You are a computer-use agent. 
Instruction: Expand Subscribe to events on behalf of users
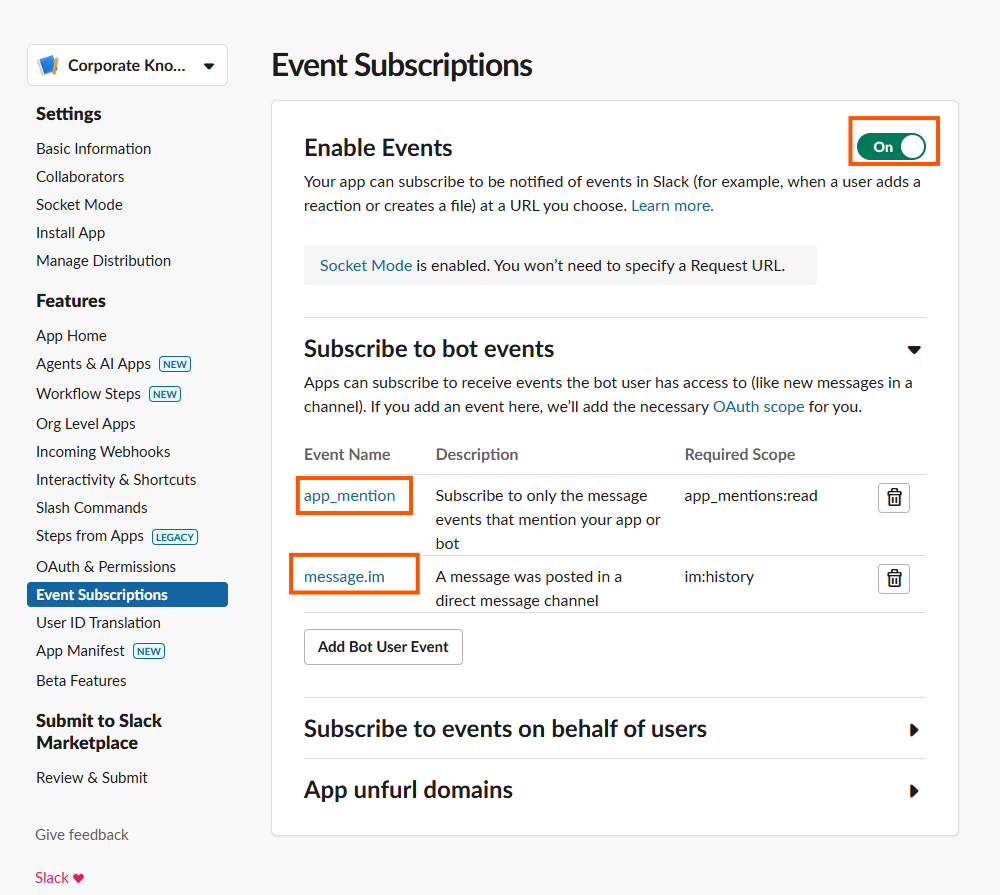pyautogui.click(x=913, y=730)
